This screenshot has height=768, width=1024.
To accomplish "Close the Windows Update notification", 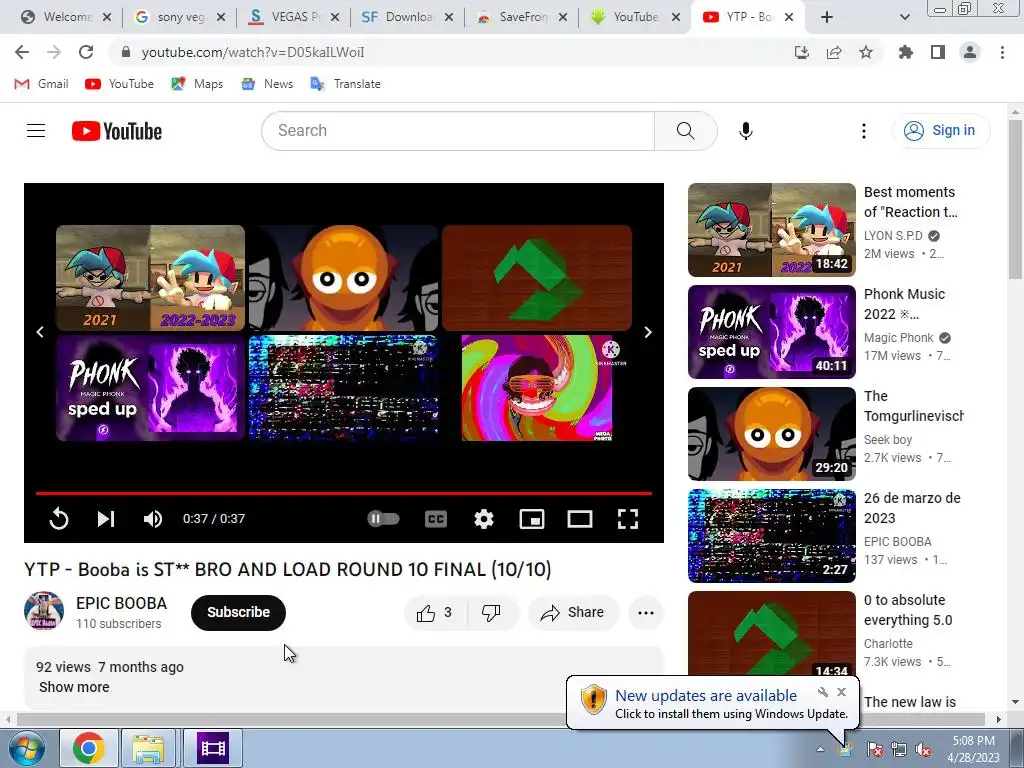I will [x=842, y=692].
